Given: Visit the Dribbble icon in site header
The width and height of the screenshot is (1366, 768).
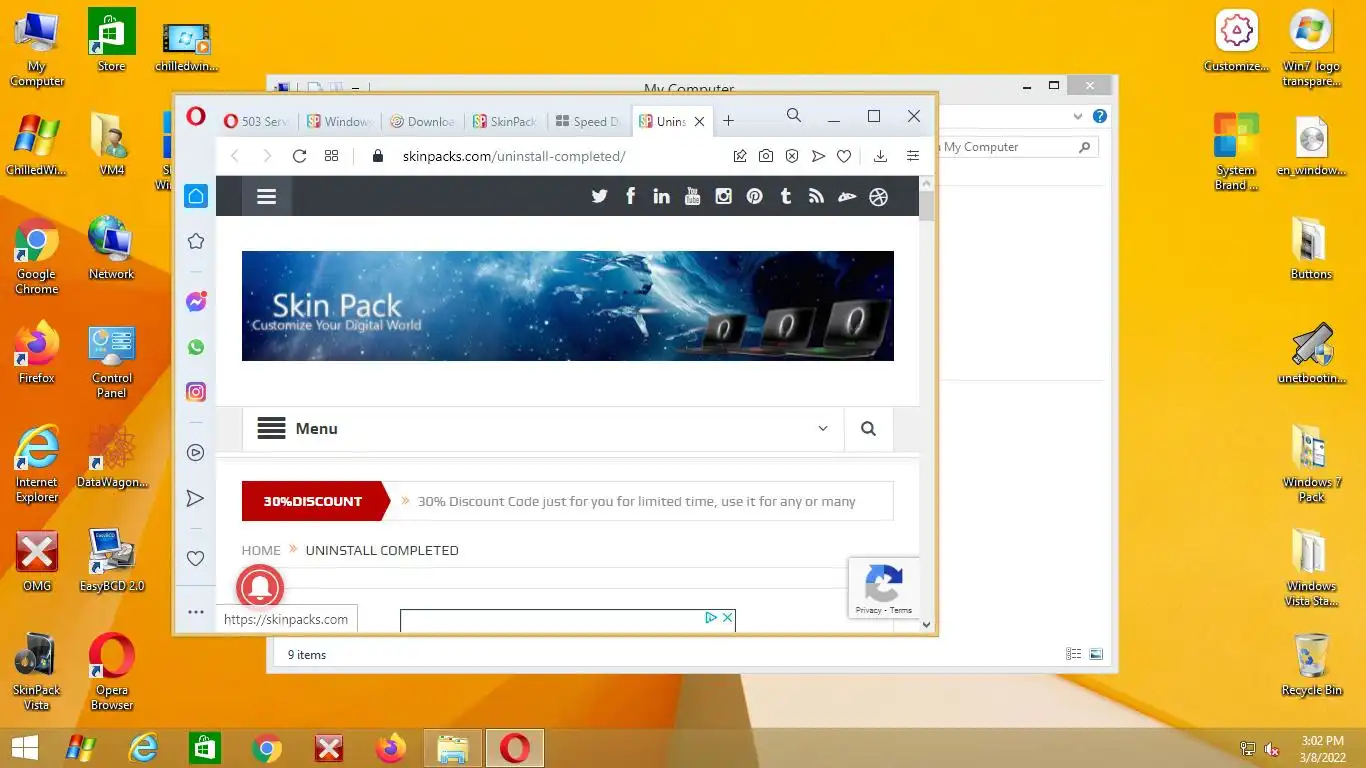Looking at the screenshot, I should [879, 197].
